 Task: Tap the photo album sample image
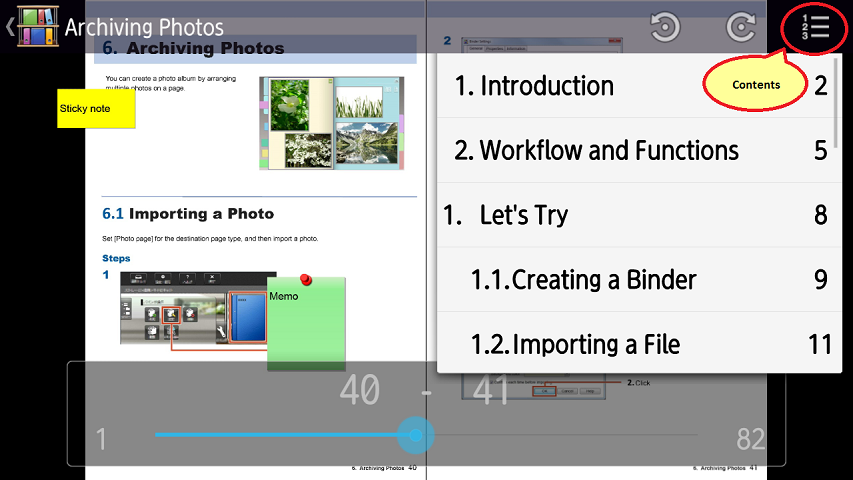[332, 123]
